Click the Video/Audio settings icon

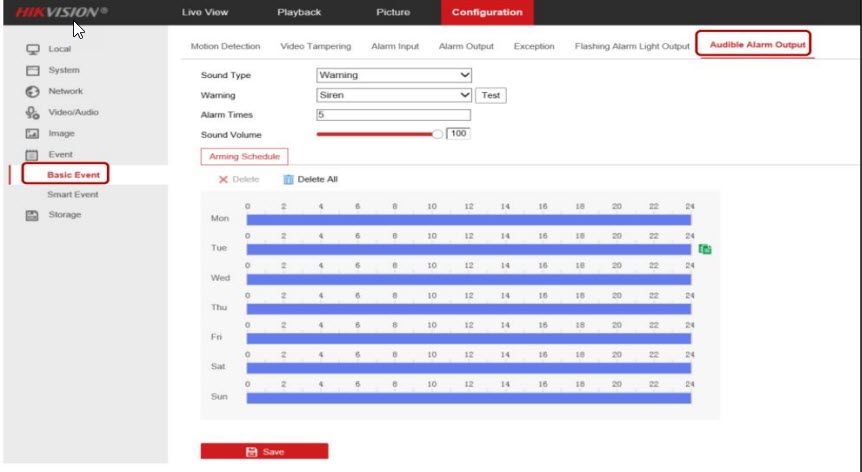(32, 113)
